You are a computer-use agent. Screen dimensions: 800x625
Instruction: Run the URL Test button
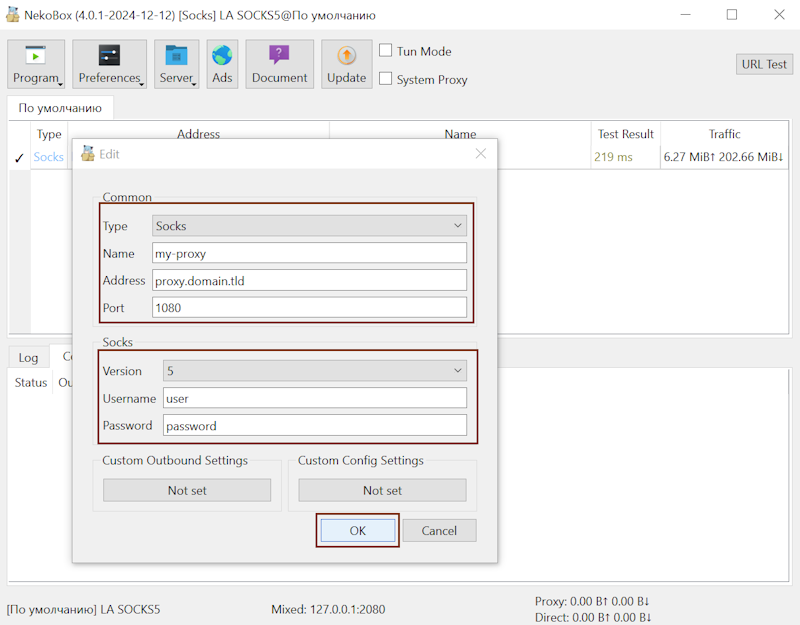click(x=764, y=64)
